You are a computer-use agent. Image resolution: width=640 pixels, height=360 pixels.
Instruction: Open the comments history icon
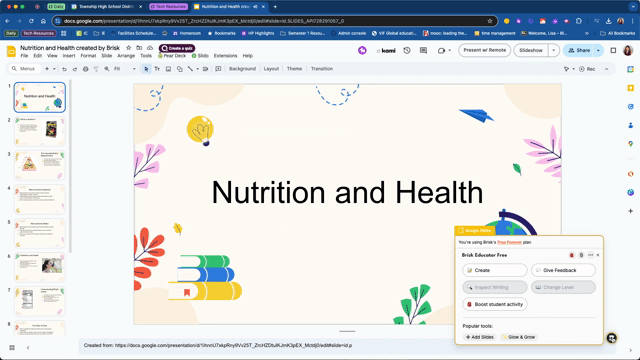click(423, 50)
